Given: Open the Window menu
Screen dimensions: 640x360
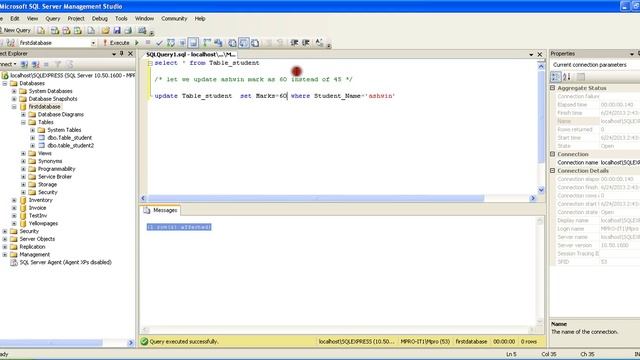Looking at the screenshot, I should pyautogui.click(x=144, y=19).
